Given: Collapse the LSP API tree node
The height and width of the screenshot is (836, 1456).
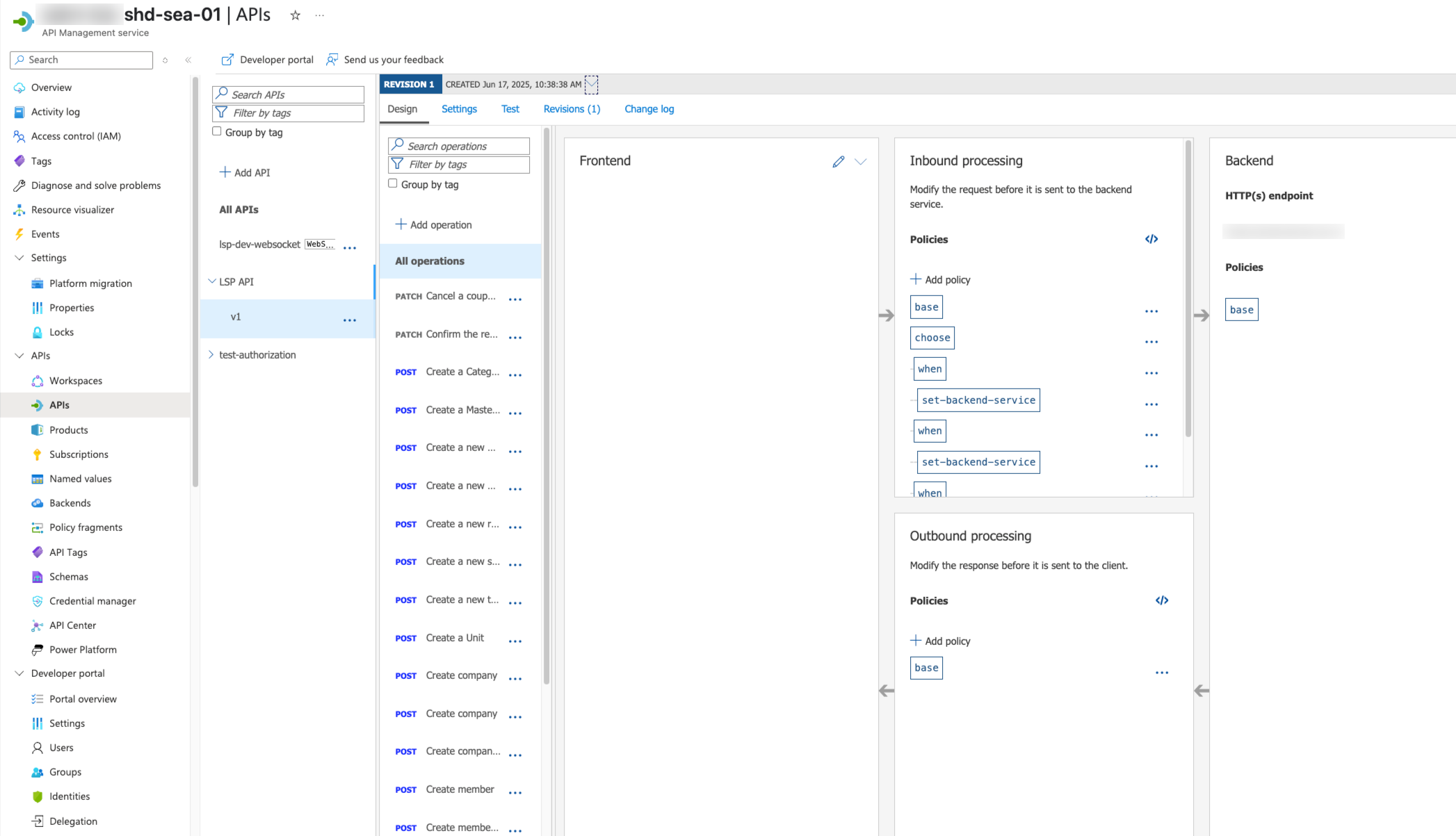Looking at the screenshot, I should click(x=212, y=281).
